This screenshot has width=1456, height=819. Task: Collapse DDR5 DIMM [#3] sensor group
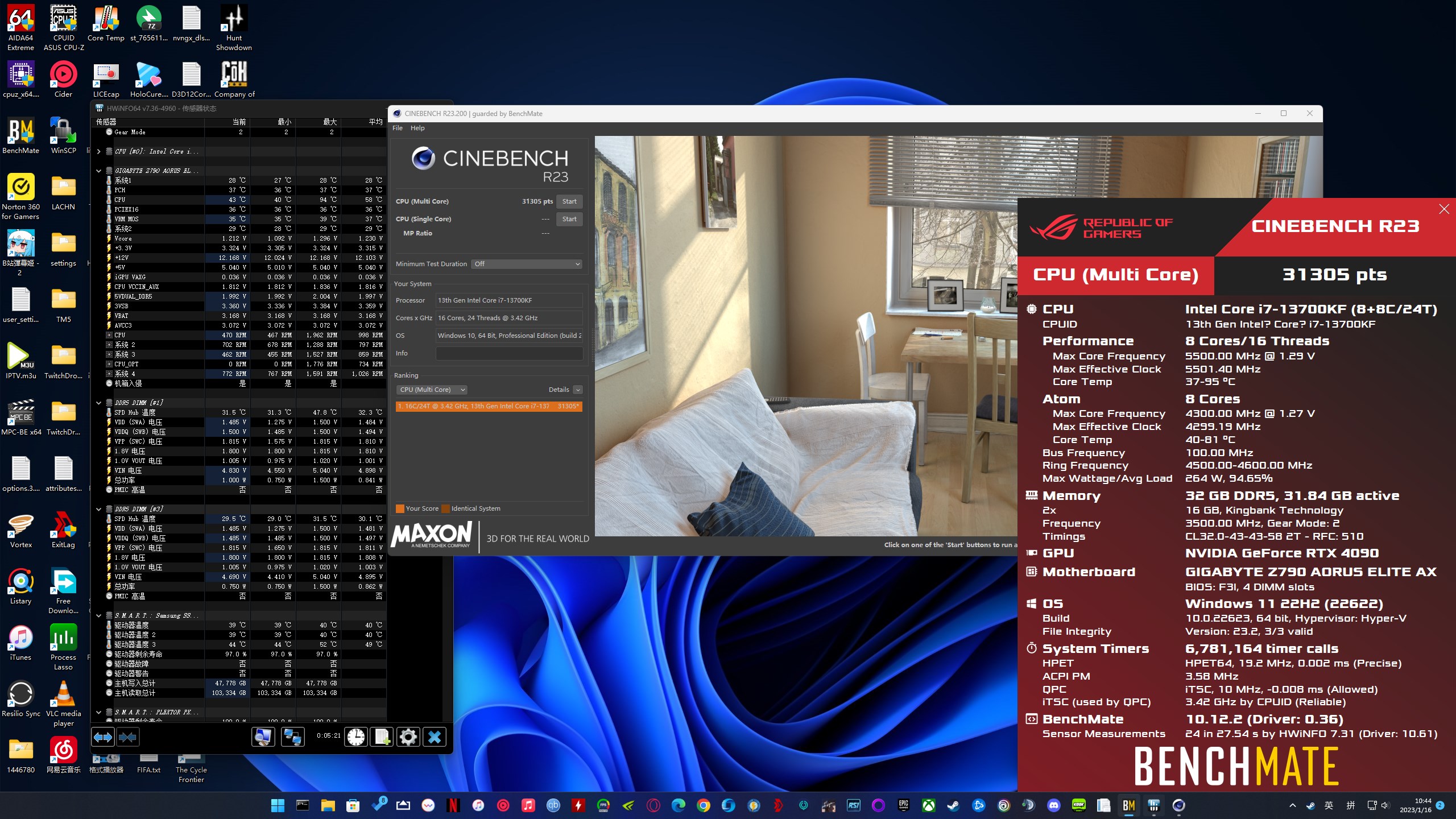coord(98,509)
